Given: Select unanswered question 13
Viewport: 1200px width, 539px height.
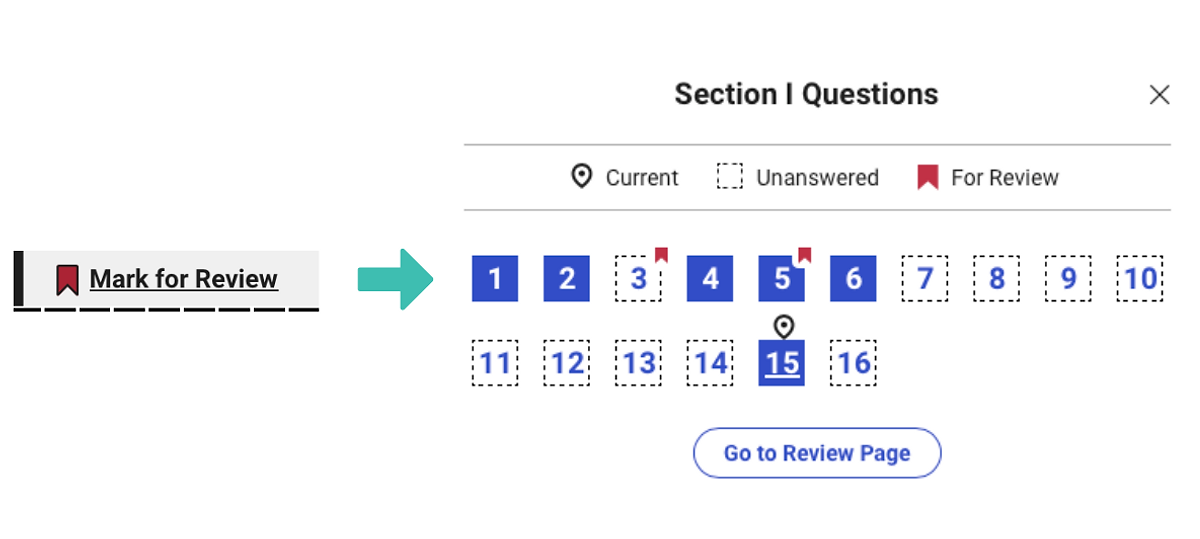Looking at the screenshot, I should pyautogui.click(x=638, y=363).
